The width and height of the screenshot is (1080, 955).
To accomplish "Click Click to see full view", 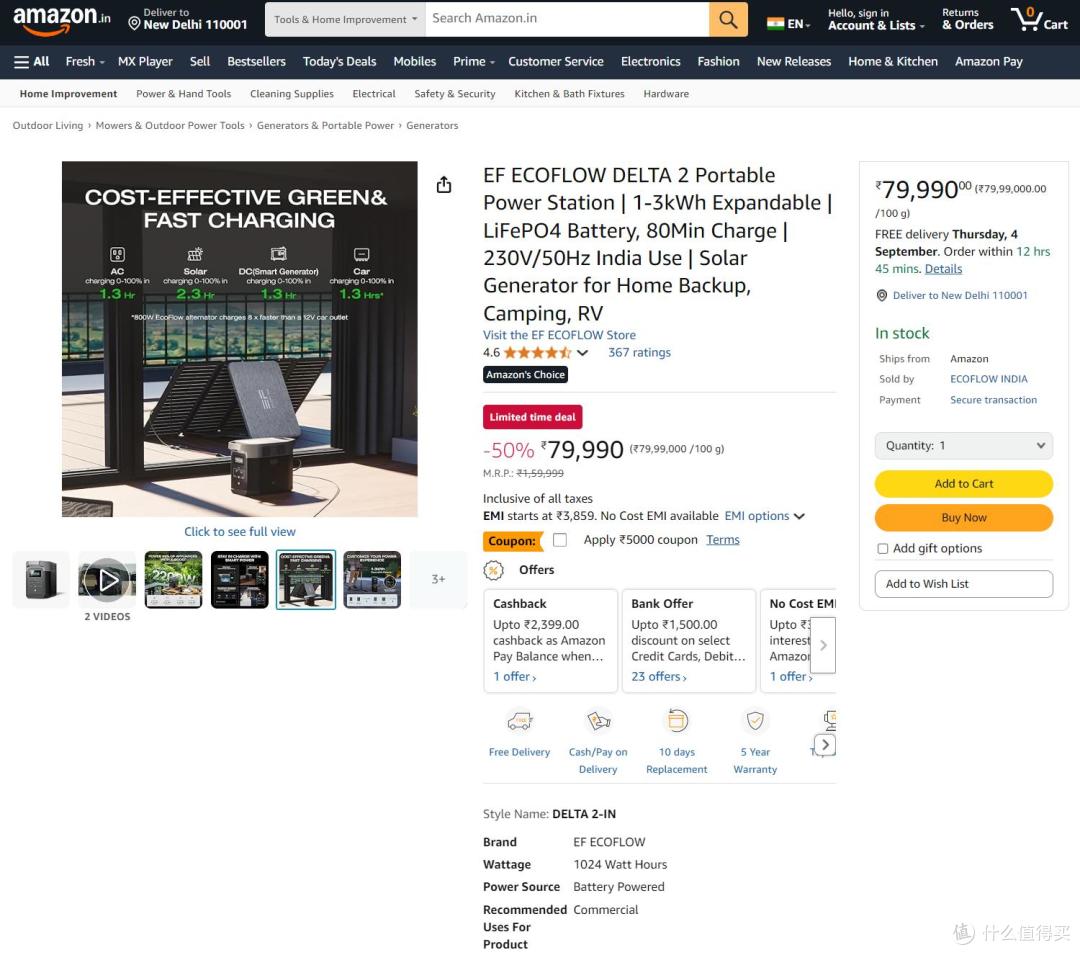I will pyautogui.click(x=240, y=532).
